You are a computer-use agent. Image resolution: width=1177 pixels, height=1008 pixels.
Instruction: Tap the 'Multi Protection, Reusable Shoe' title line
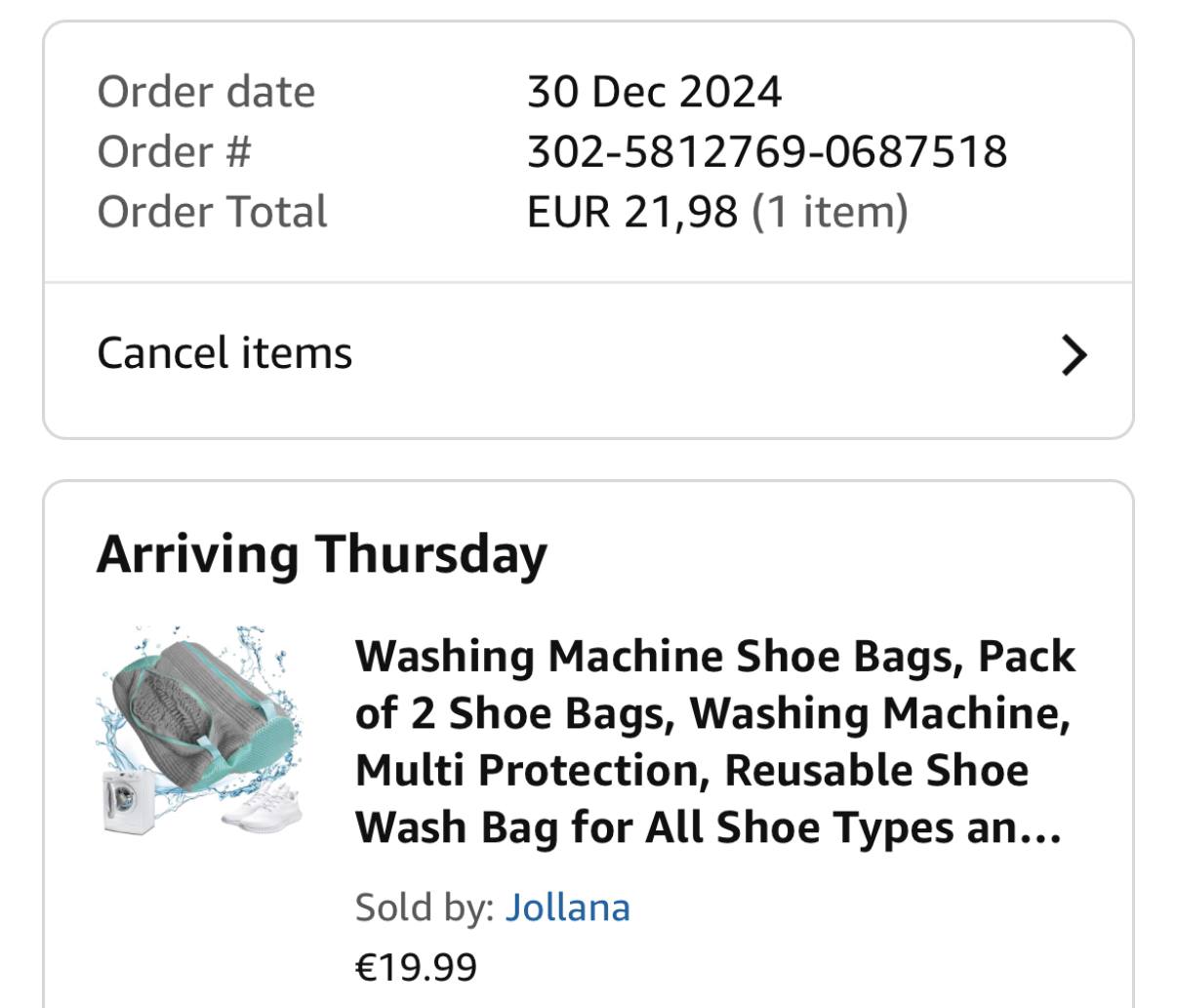tap(691, 770)
